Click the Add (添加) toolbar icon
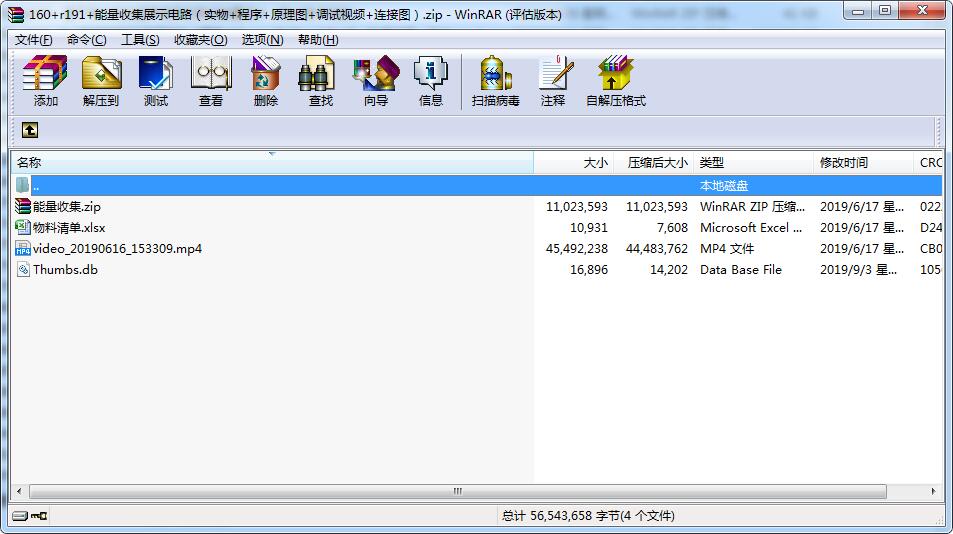This screenshot has width=953, height=534. 45,81
